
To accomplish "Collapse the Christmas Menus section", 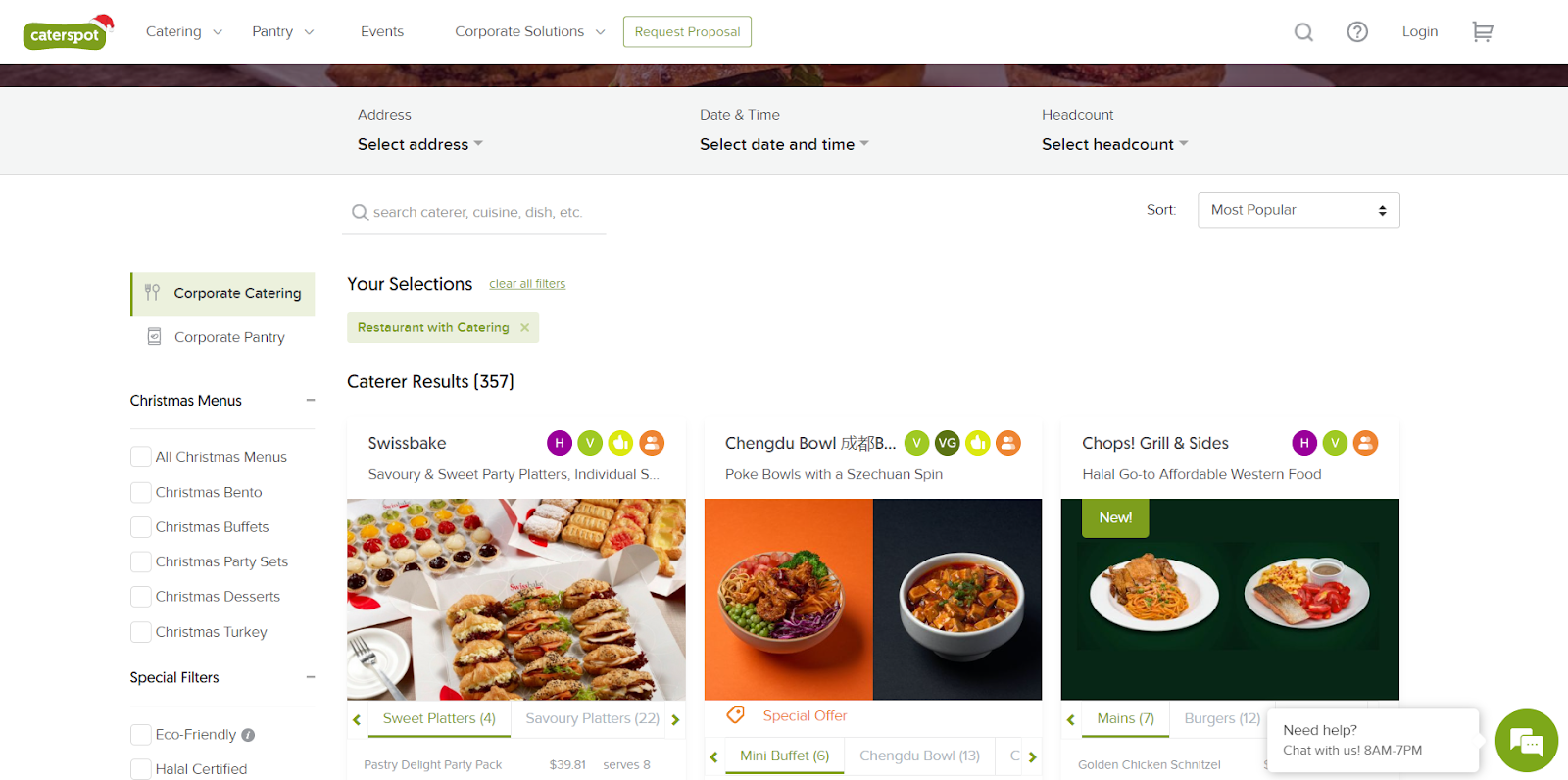I will tap(311, 400).
